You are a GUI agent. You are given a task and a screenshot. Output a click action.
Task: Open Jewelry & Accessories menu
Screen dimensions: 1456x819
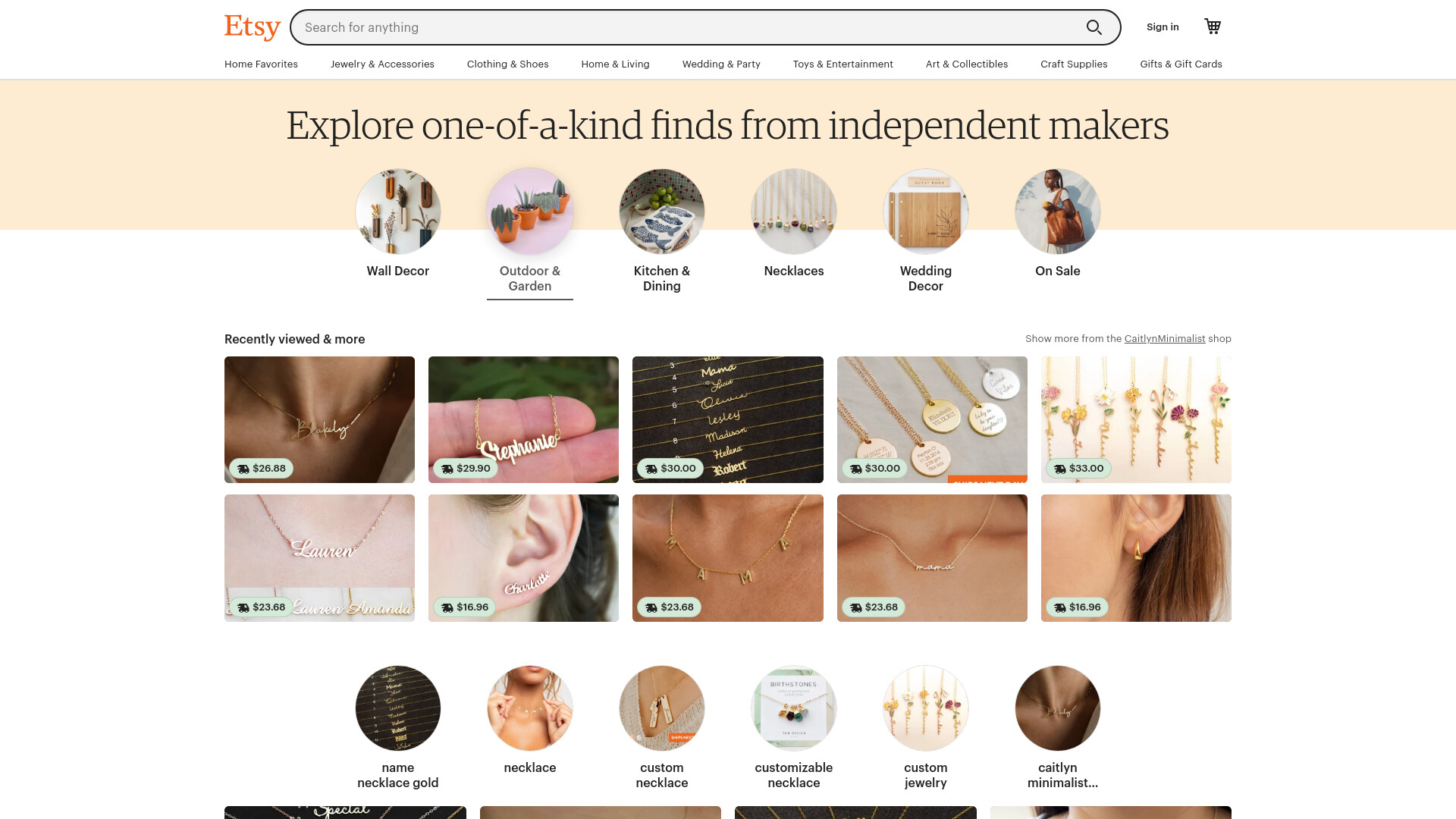pos(382,64)
